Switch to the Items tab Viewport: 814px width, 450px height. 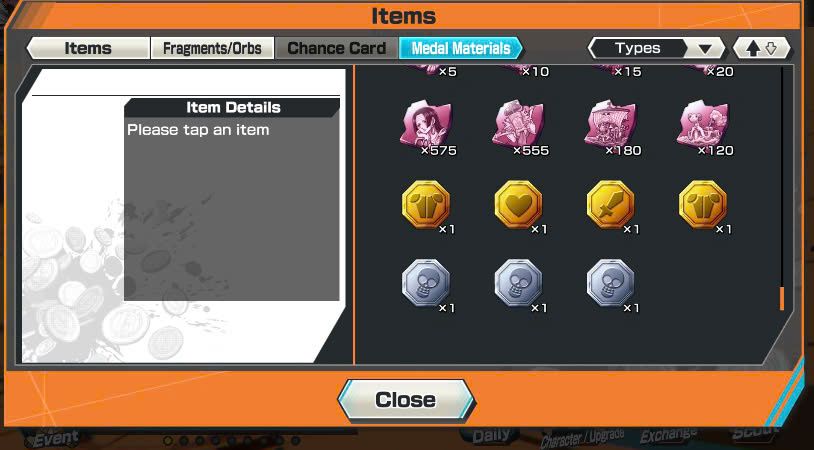[88, 48]
